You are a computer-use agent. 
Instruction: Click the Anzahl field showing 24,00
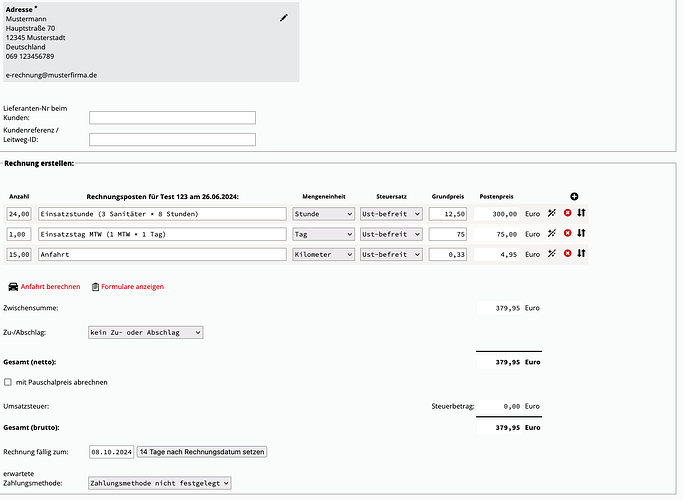pos(19,214)
